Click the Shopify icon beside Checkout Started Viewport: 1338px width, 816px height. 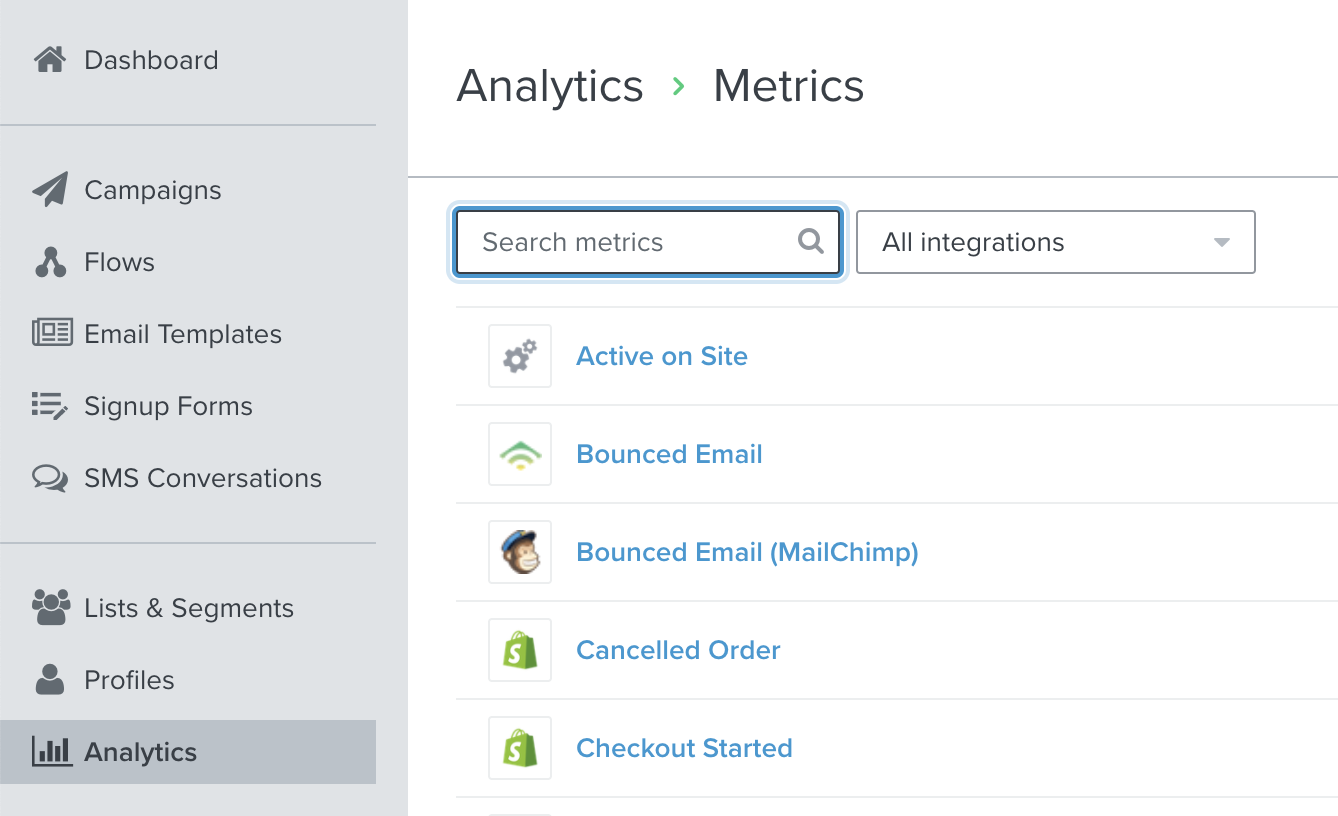click(520, 748)
